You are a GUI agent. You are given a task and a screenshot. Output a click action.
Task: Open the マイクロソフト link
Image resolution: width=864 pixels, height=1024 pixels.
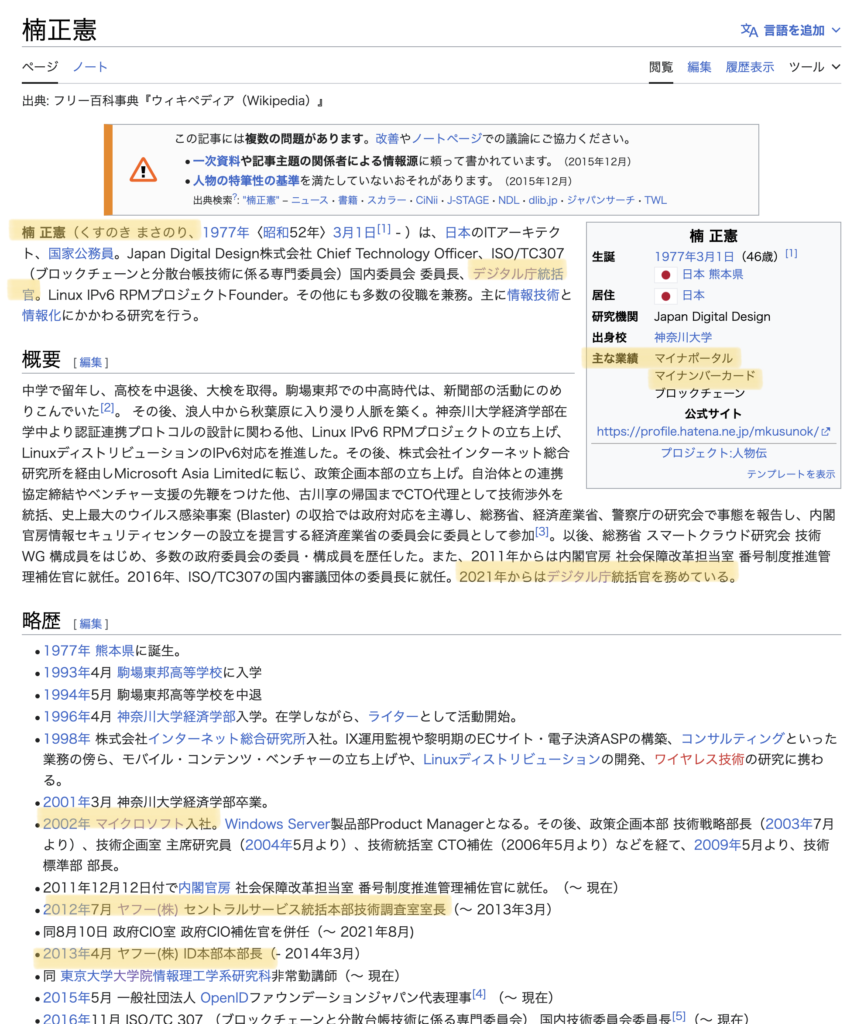pos(140,824)
